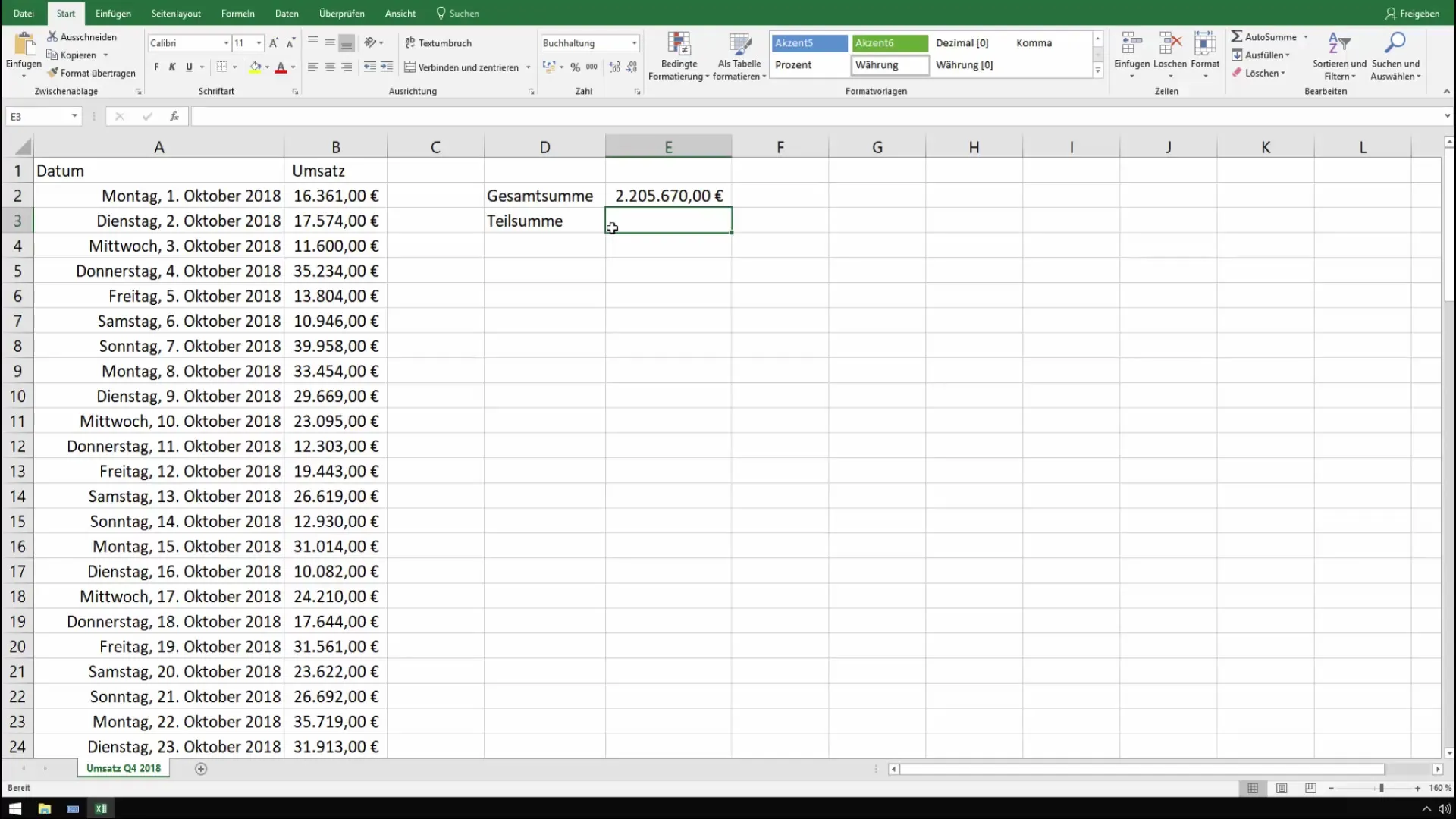Select the Start ribbon tab
The height and width of the screenshot is (819, 1456).
pos(65,13)
